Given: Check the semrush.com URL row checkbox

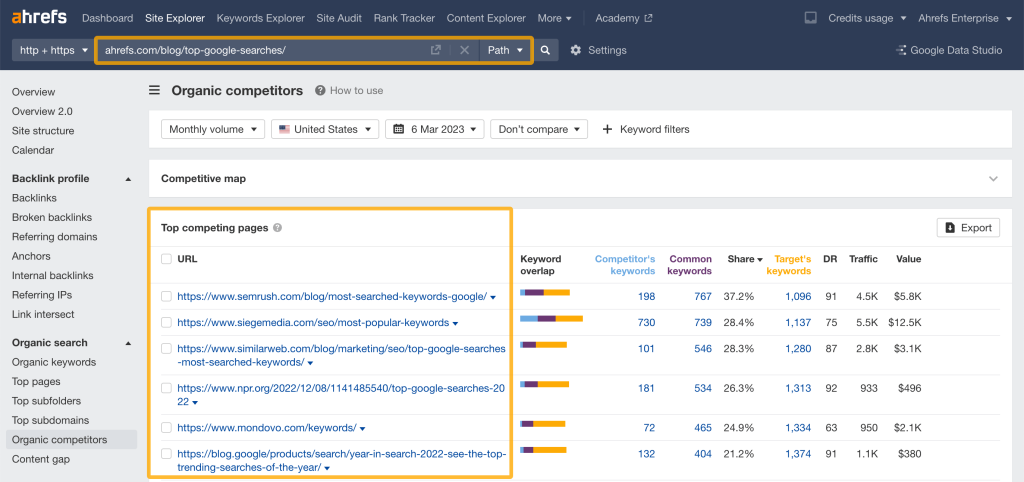Looking at the screenshot, I should pyautogui.click(x=167, y=296).
